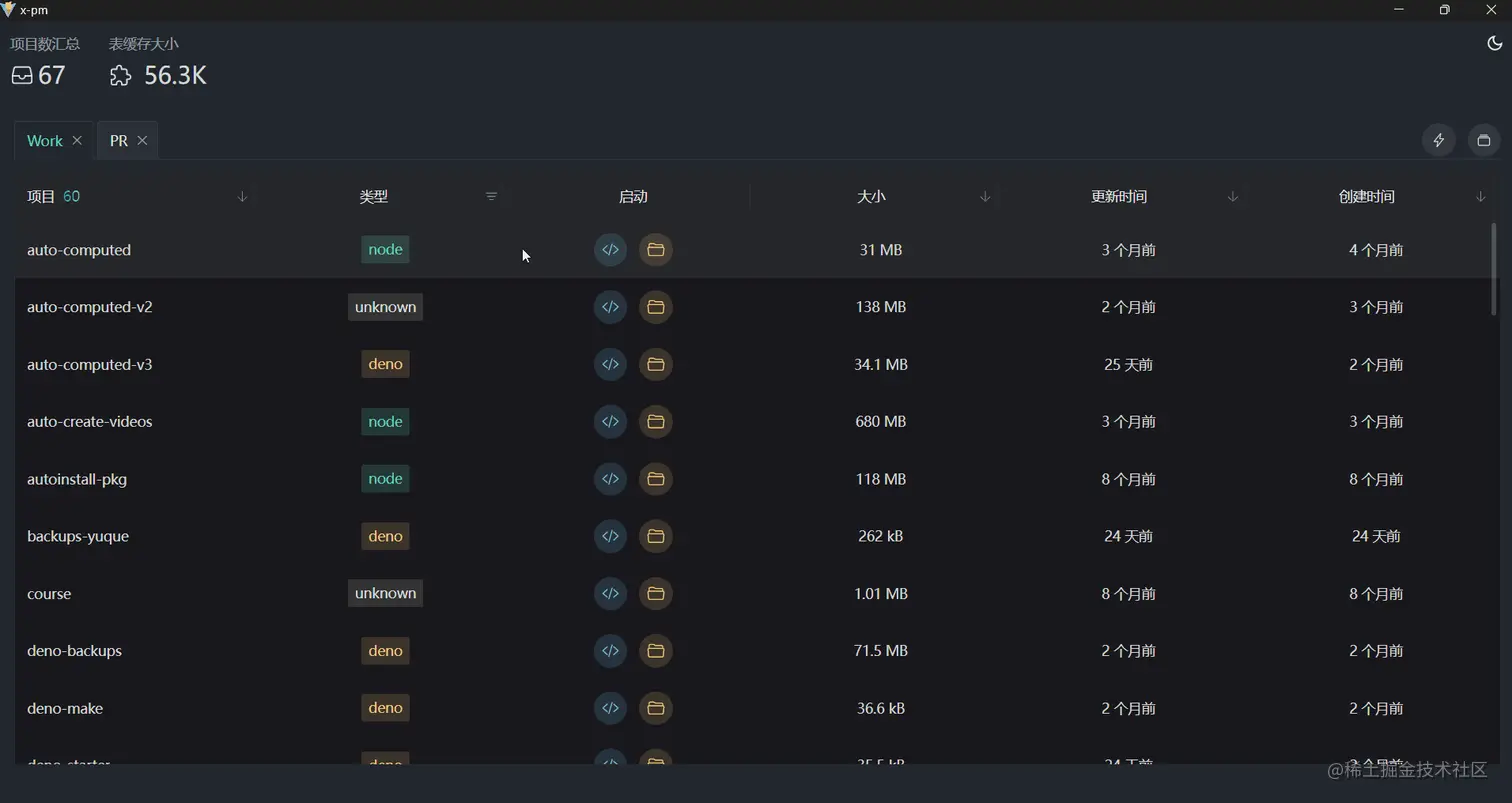Close the PR tab
Image resolution: width=1512 pixels, height=803 pixels.
pyautogui.click(x=142, y=141)
